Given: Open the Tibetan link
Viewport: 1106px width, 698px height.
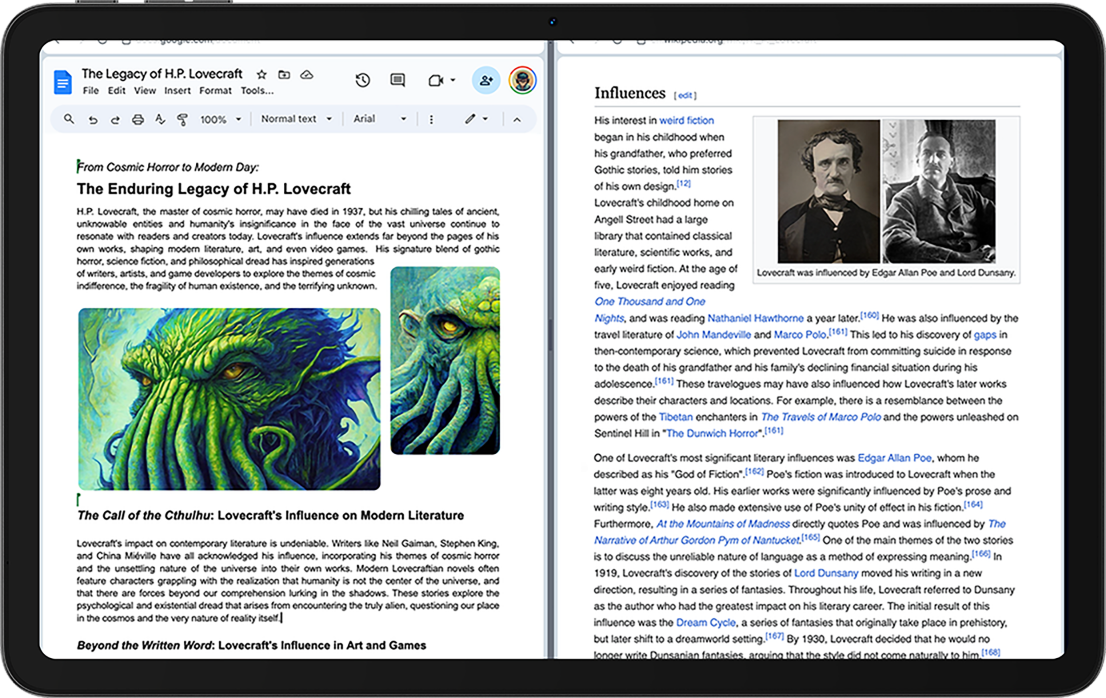Looking at the screenshot, I should [676, 417].
